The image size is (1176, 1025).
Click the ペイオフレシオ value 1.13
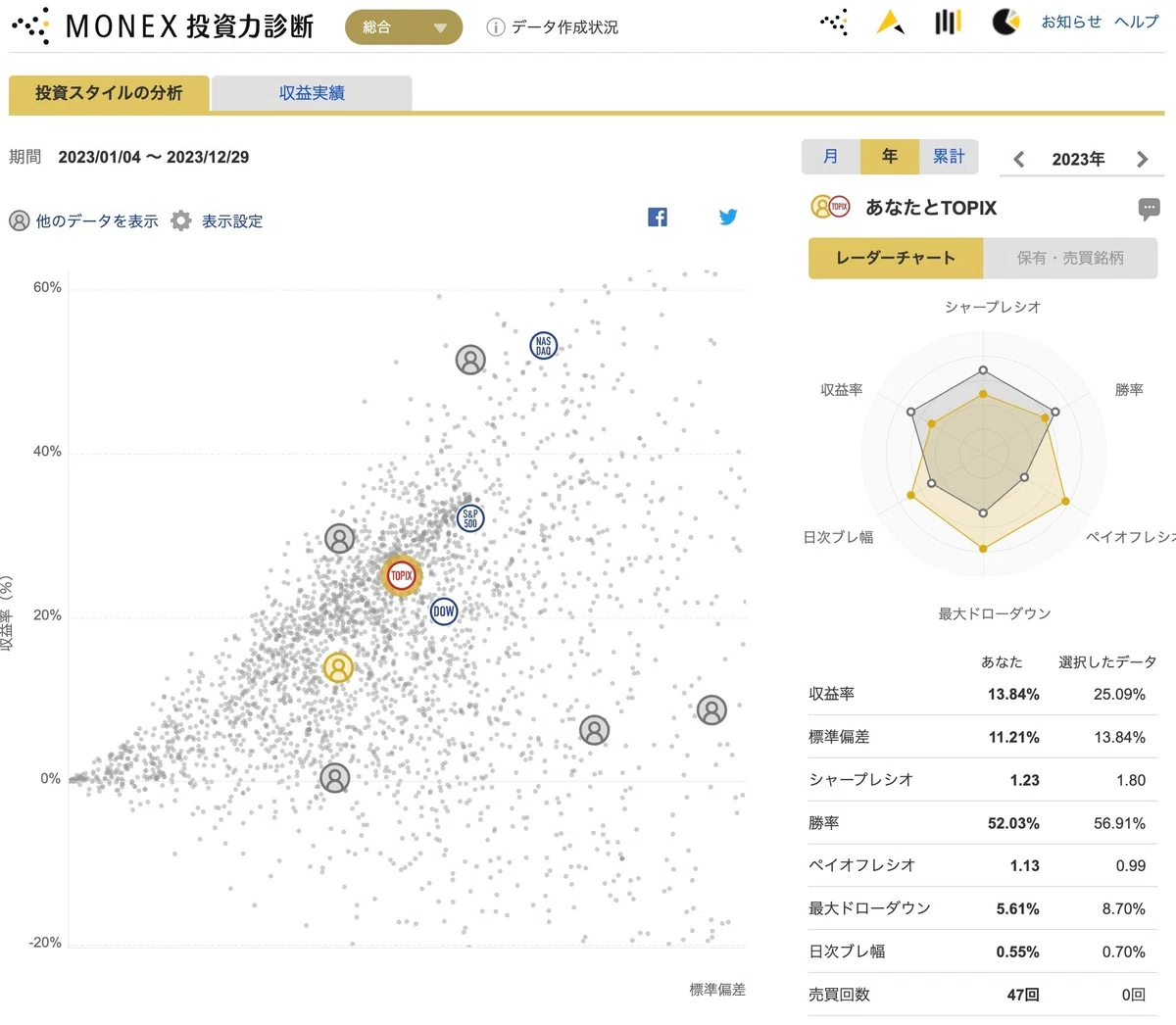coord(1025,866)
